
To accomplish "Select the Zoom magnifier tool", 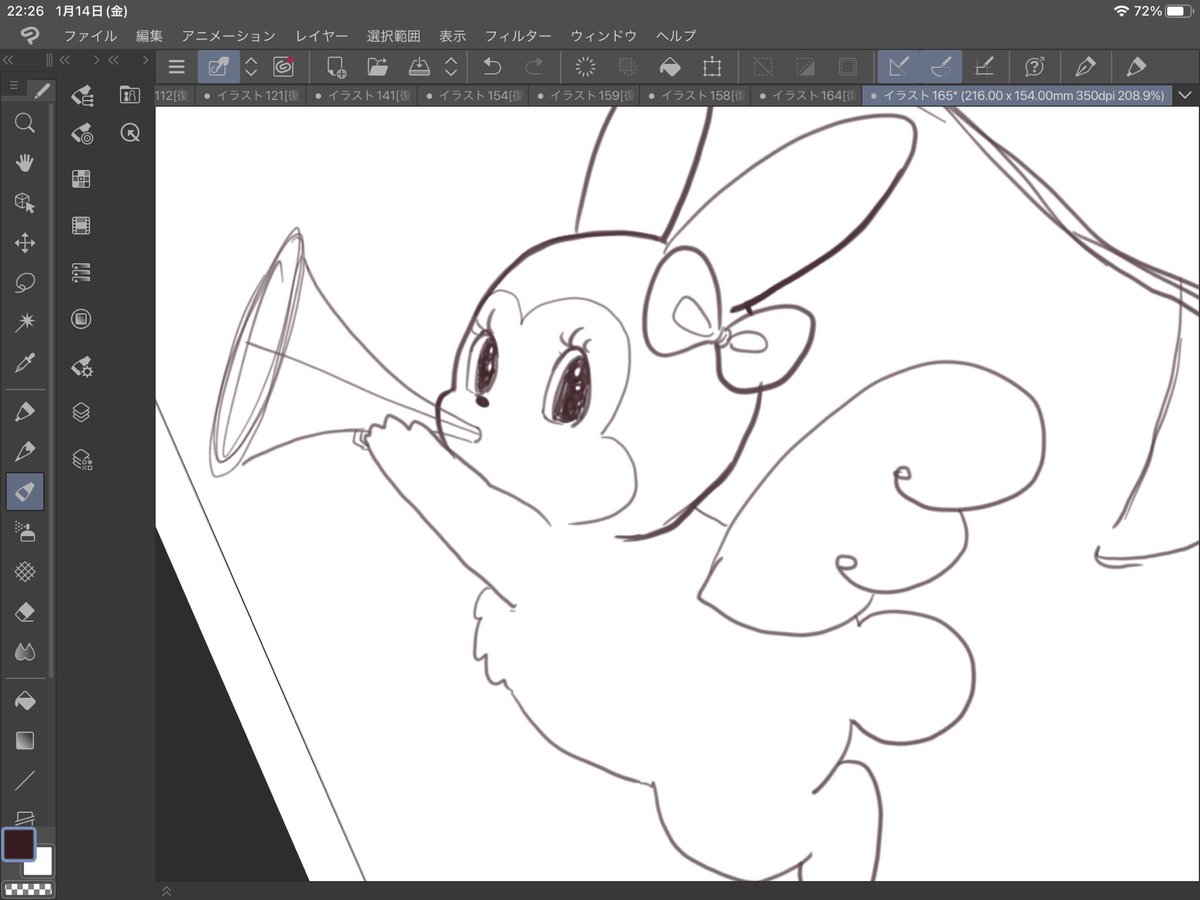I will (25, 123).
